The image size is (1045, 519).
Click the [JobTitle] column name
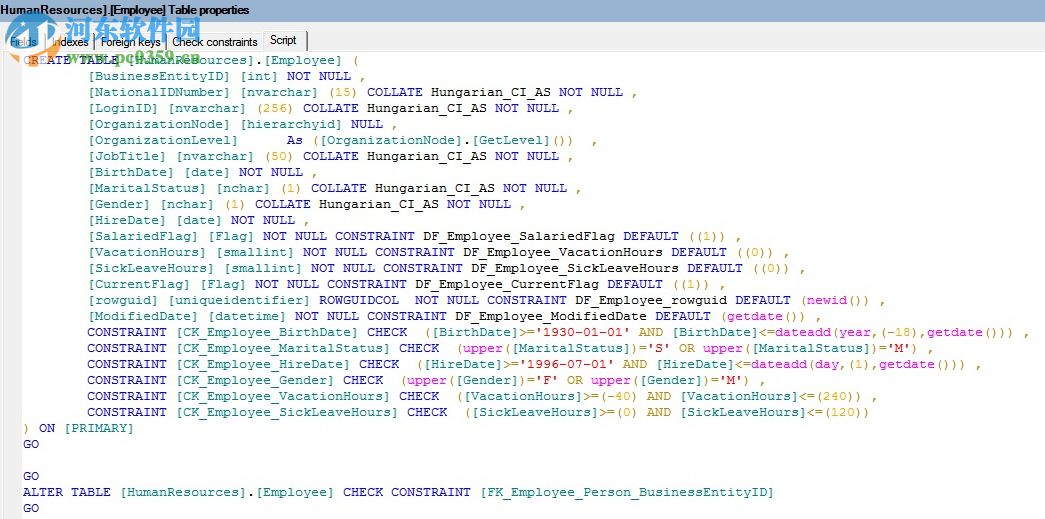pyautogui.click(x=128, y=156)
